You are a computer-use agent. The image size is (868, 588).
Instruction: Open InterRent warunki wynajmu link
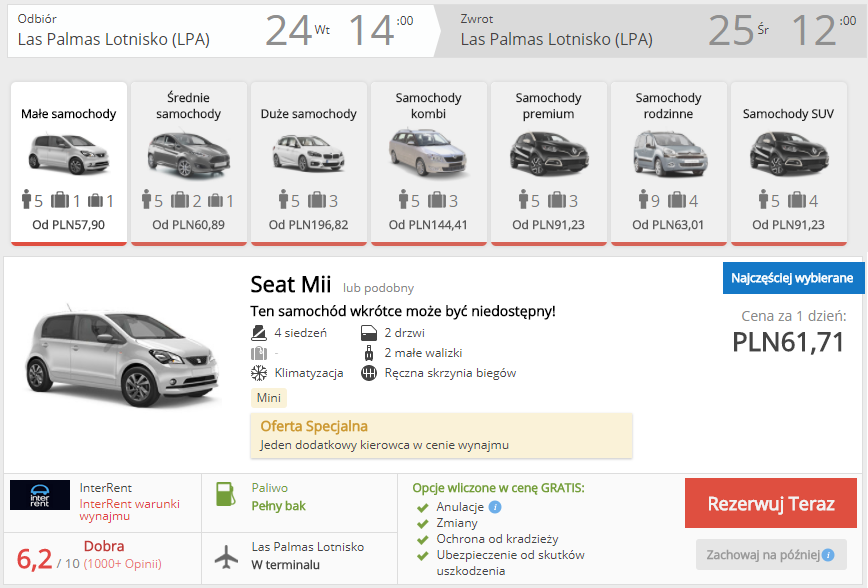[x=130, y=510]
